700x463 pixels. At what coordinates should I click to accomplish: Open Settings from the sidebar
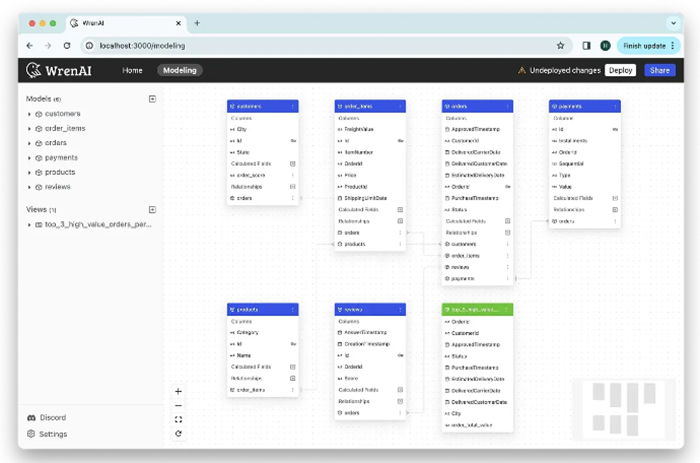(x=53, y=434)
